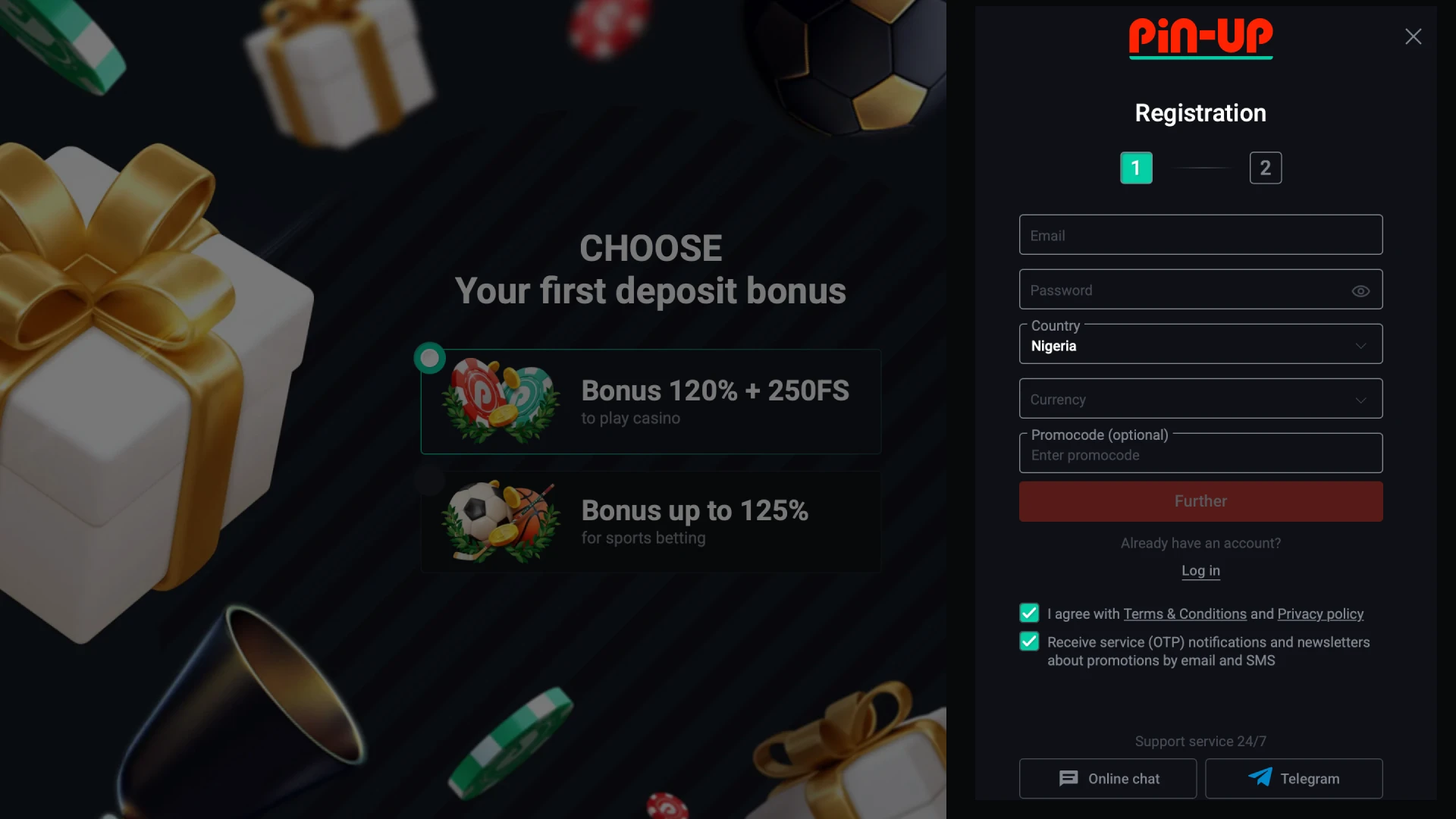The width and height of the screenshot is (1456, 819).
Task: Uncheck the newsletters and SMS notifications checkbox
Action: (1029, 642)
